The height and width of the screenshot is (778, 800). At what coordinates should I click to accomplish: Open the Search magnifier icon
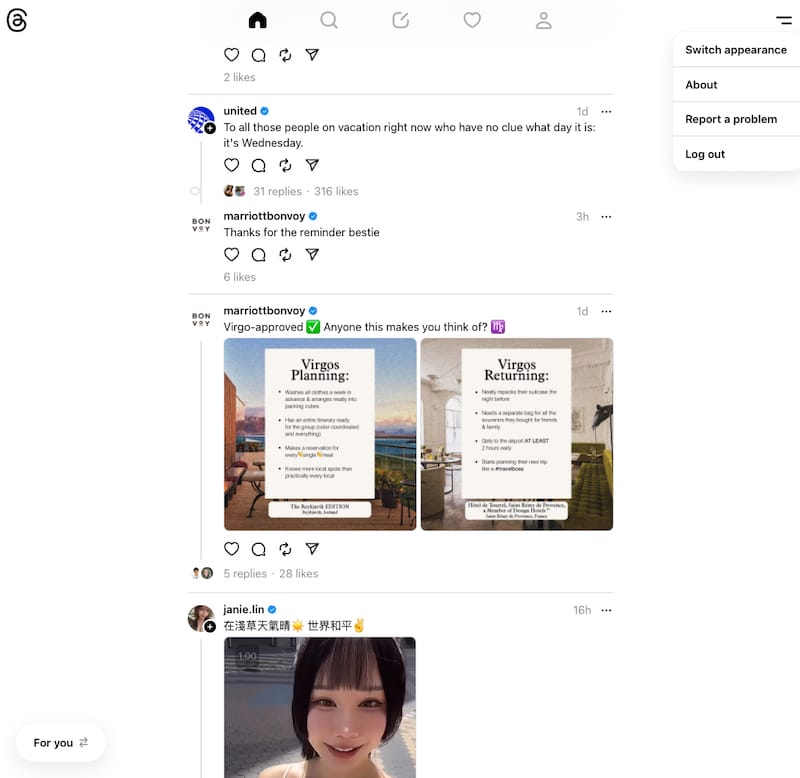[329, 20]
